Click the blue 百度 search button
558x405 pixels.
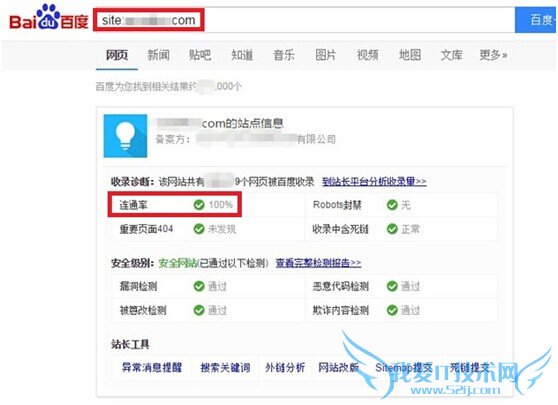coord(536,20)
